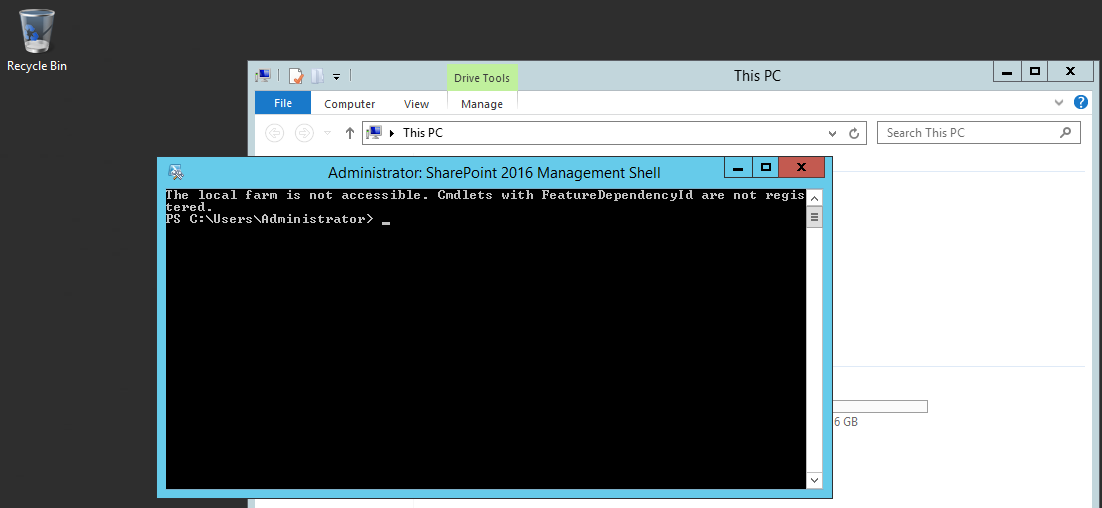
Task: Click the address bar breadcrumb arrow
Action: point(391,133)
